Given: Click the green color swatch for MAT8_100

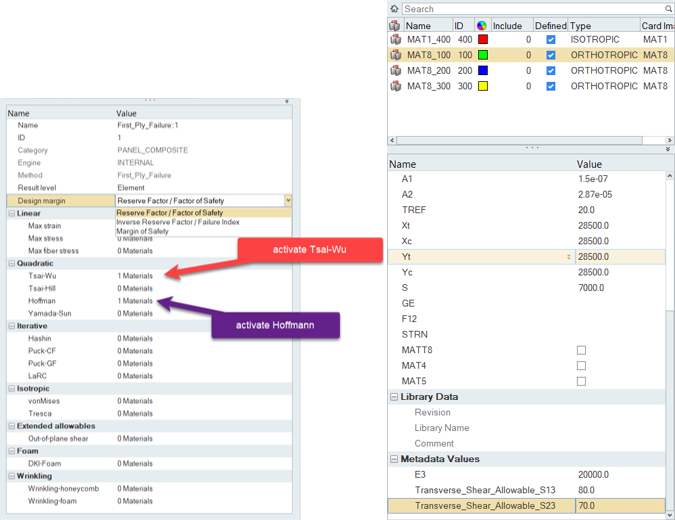Looking at the screenshot, I should (x=483, y=56).
